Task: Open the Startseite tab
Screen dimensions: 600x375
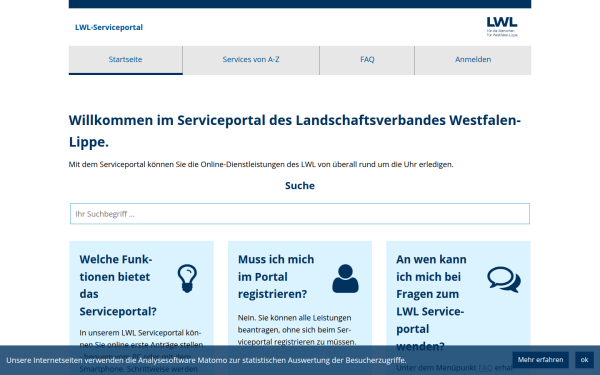Action: coord(126,60)
